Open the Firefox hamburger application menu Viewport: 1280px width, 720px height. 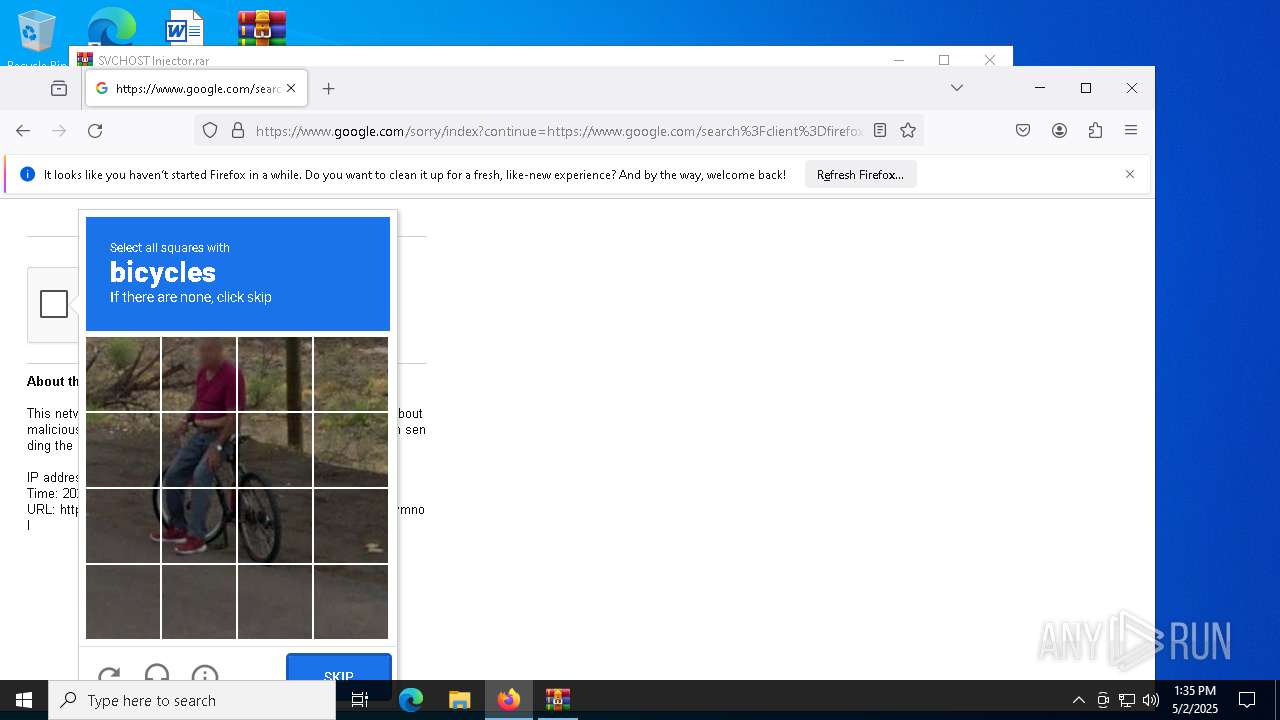[1131, 130]
